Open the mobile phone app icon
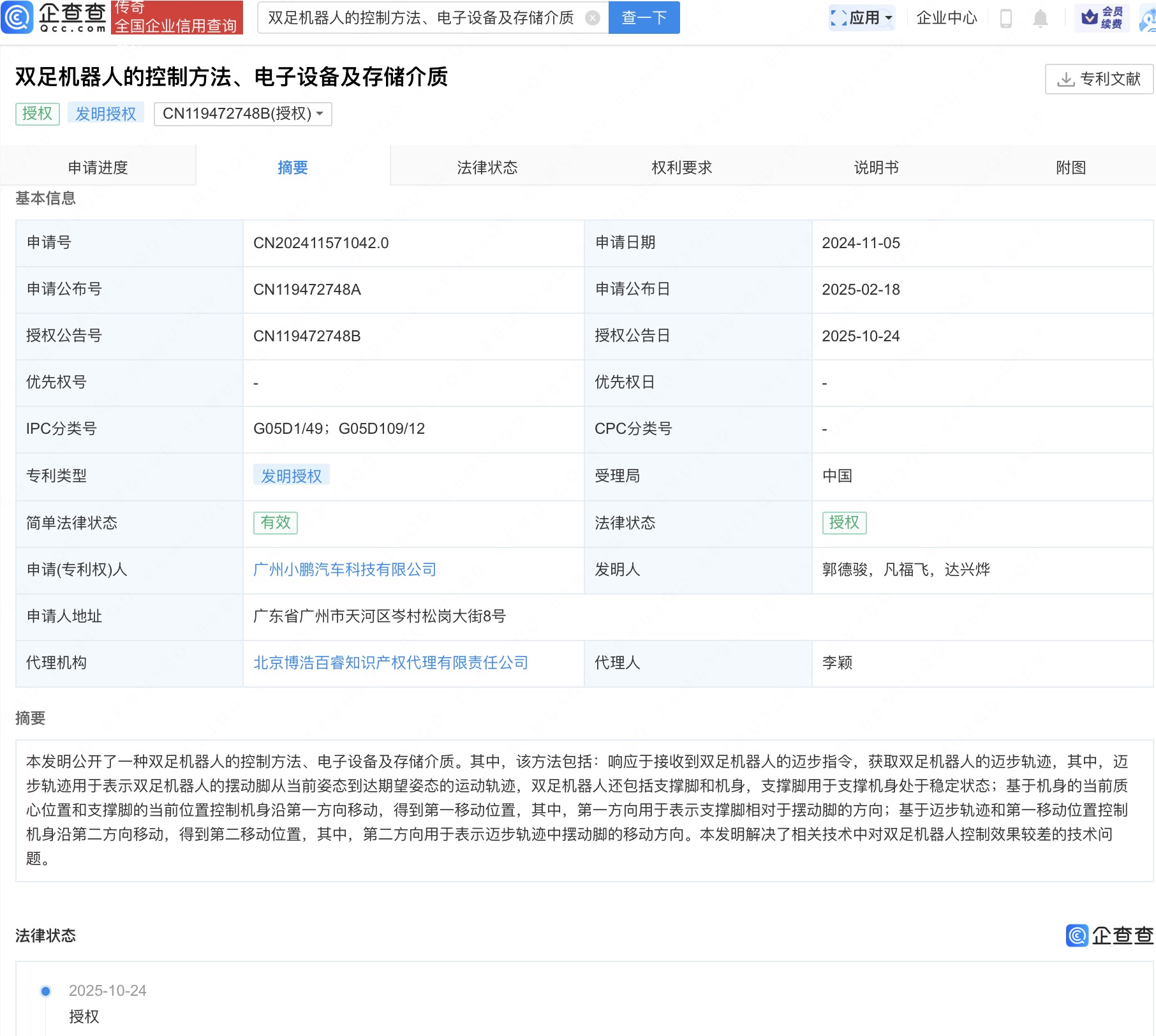This screenshot has height=1036, width=1156. point(1006,18)
